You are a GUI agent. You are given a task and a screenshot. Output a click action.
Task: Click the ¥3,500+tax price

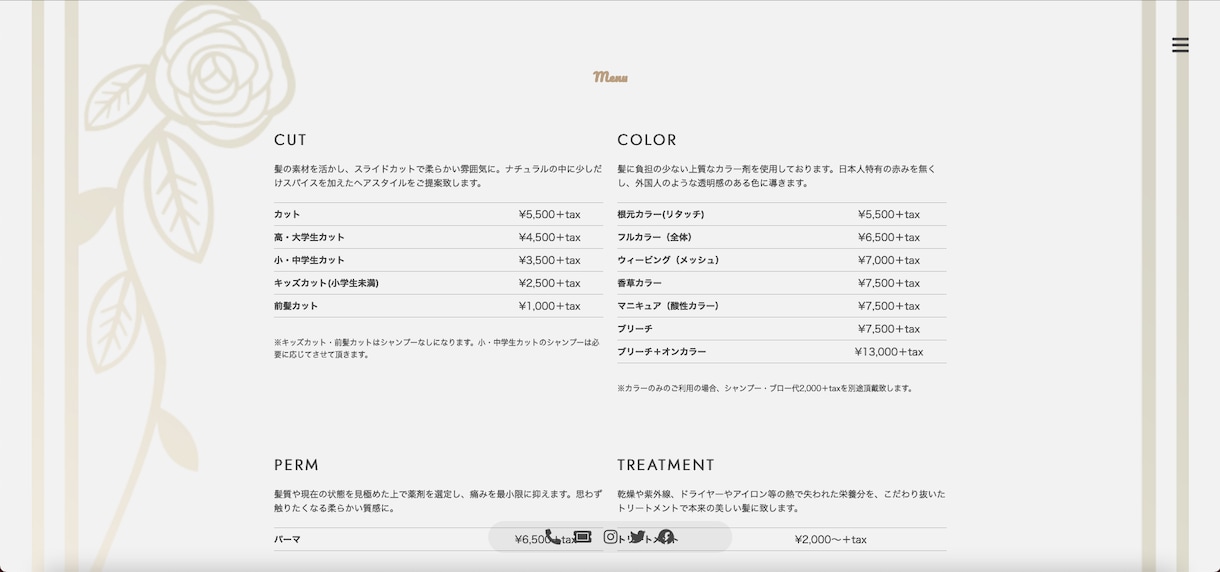click(x=549, y=260)
